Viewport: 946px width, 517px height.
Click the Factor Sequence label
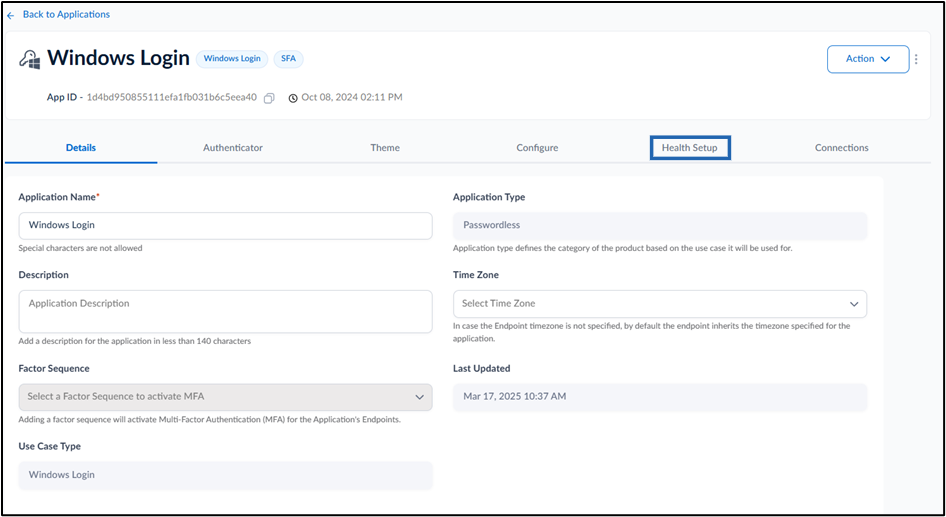click(x=54, y=369)
